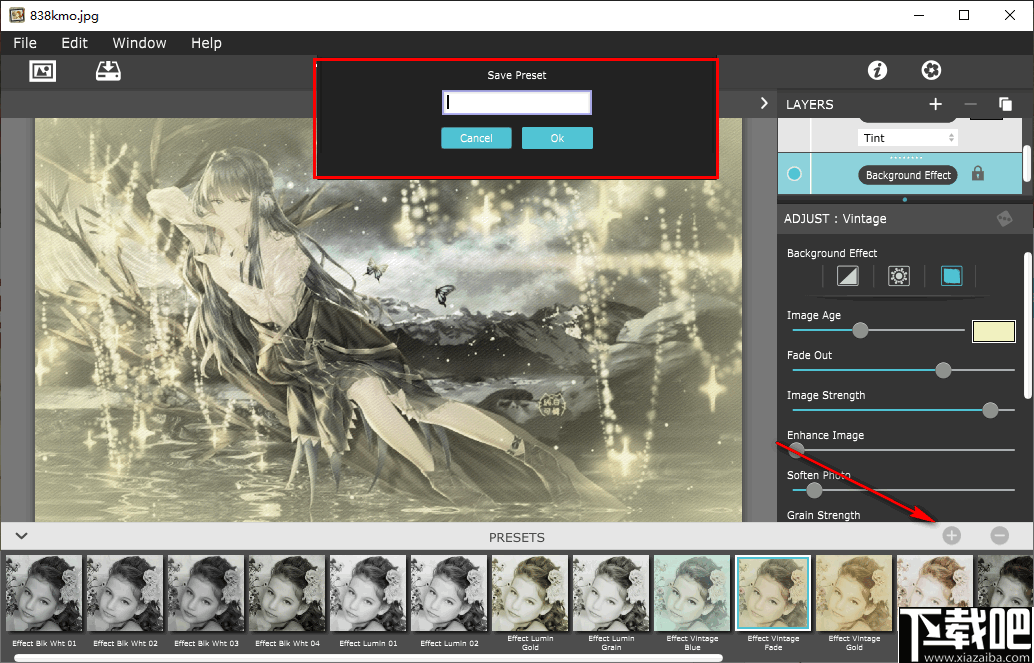This screenshot has width=1034, height=663.
Task: Collapse the Presets panel with chevron
Action: pyautogui.click(x=21, y=537)
